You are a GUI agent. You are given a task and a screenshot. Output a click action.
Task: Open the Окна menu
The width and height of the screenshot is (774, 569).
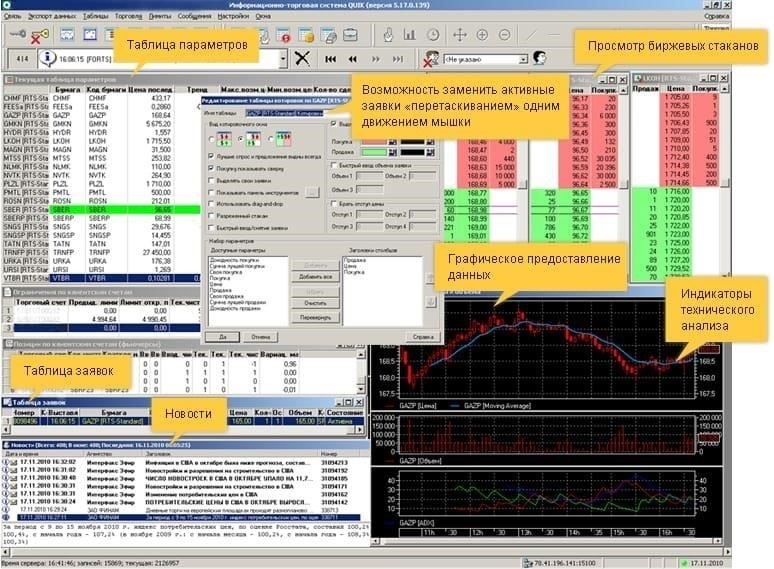click(263, 16)
